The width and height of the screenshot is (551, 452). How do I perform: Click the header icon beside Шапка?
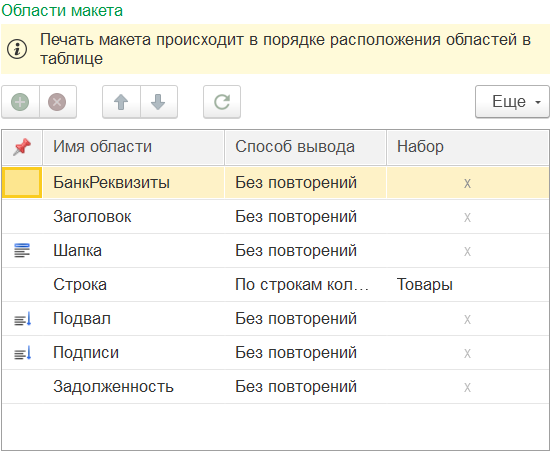coord(22,251)
